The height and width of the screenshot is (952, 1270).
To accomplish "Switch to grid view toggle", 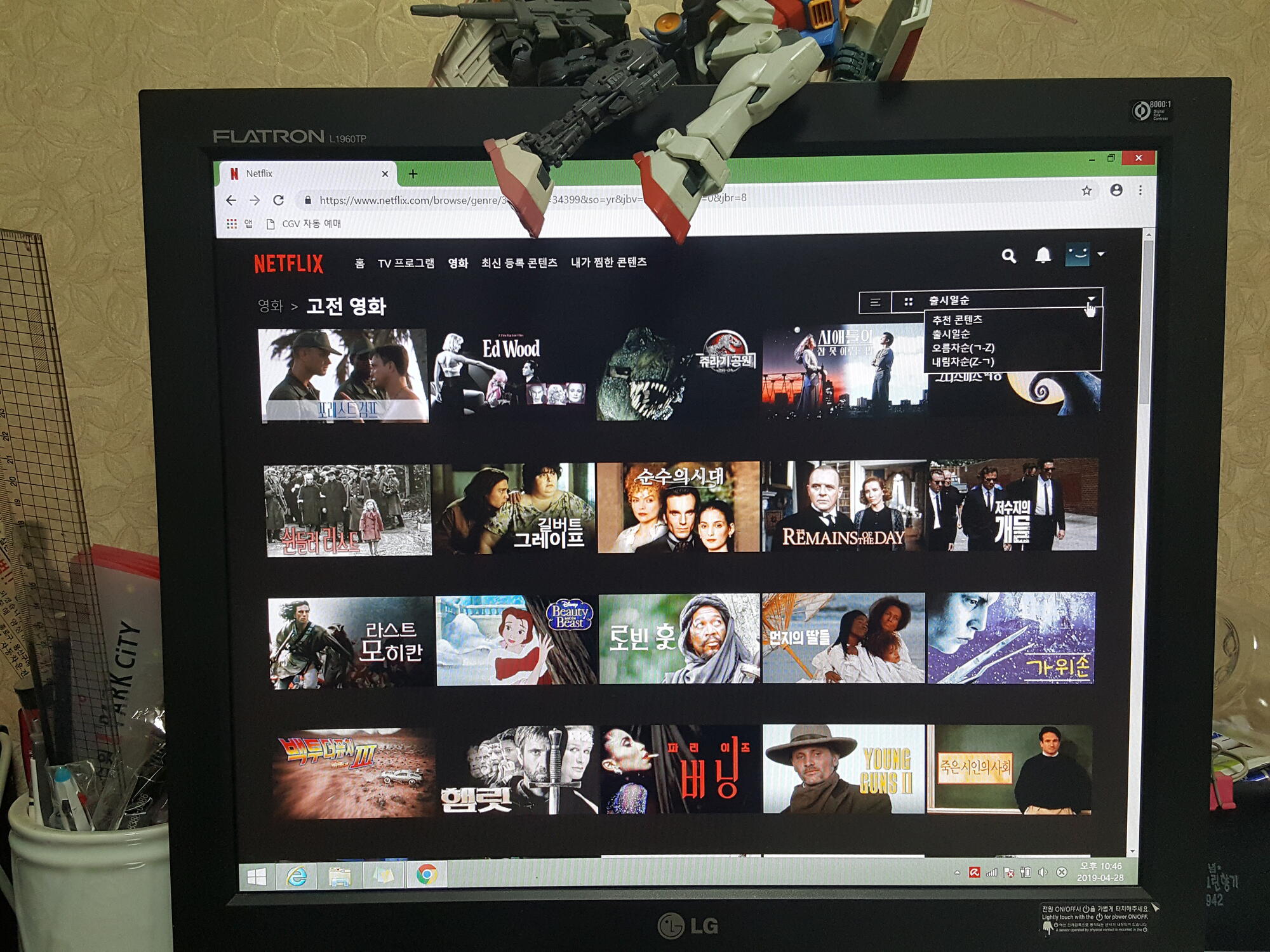I will (909, 302).
